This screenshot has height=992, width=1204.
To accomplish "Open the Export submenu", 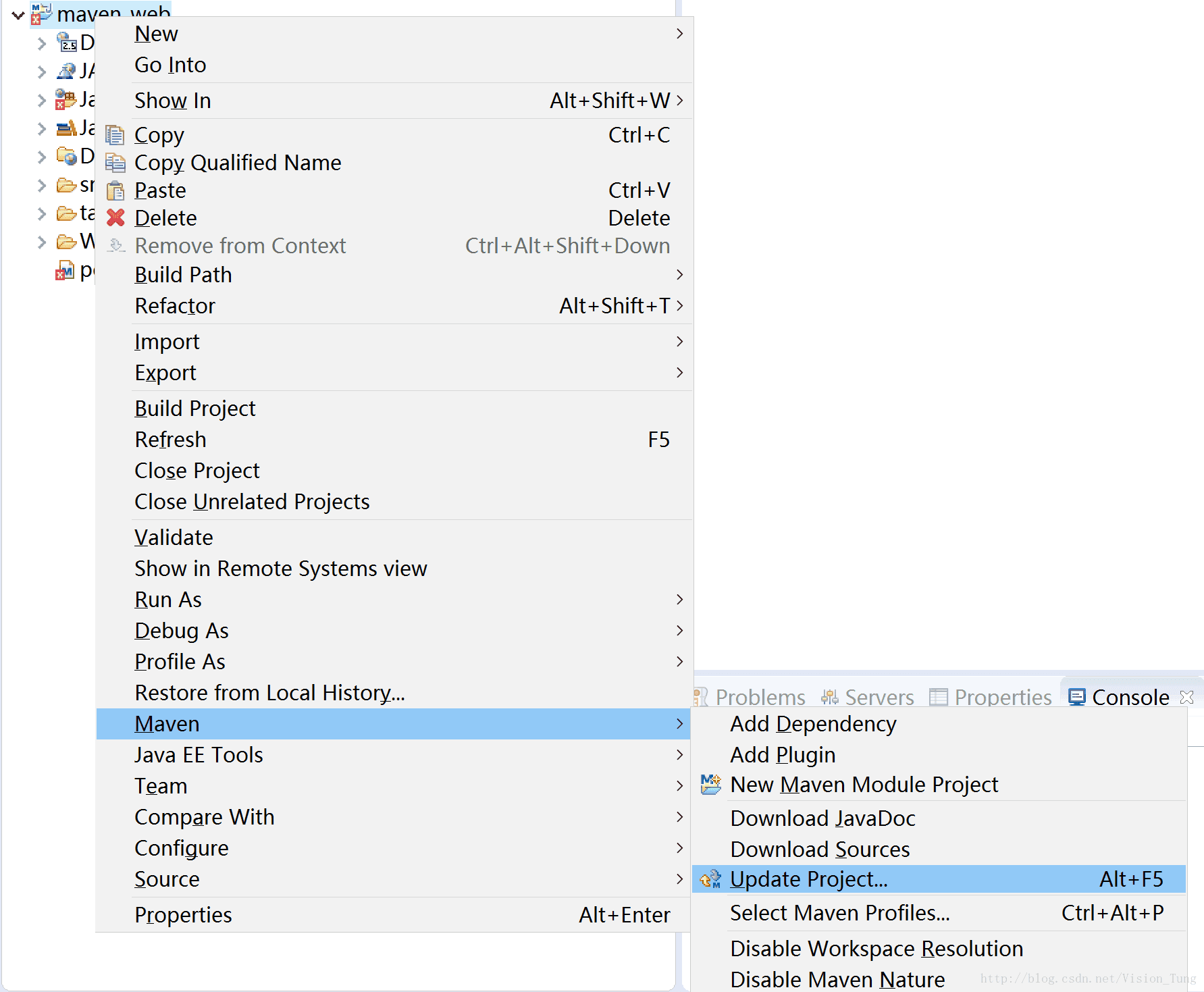I will click(x=394, y=373).
